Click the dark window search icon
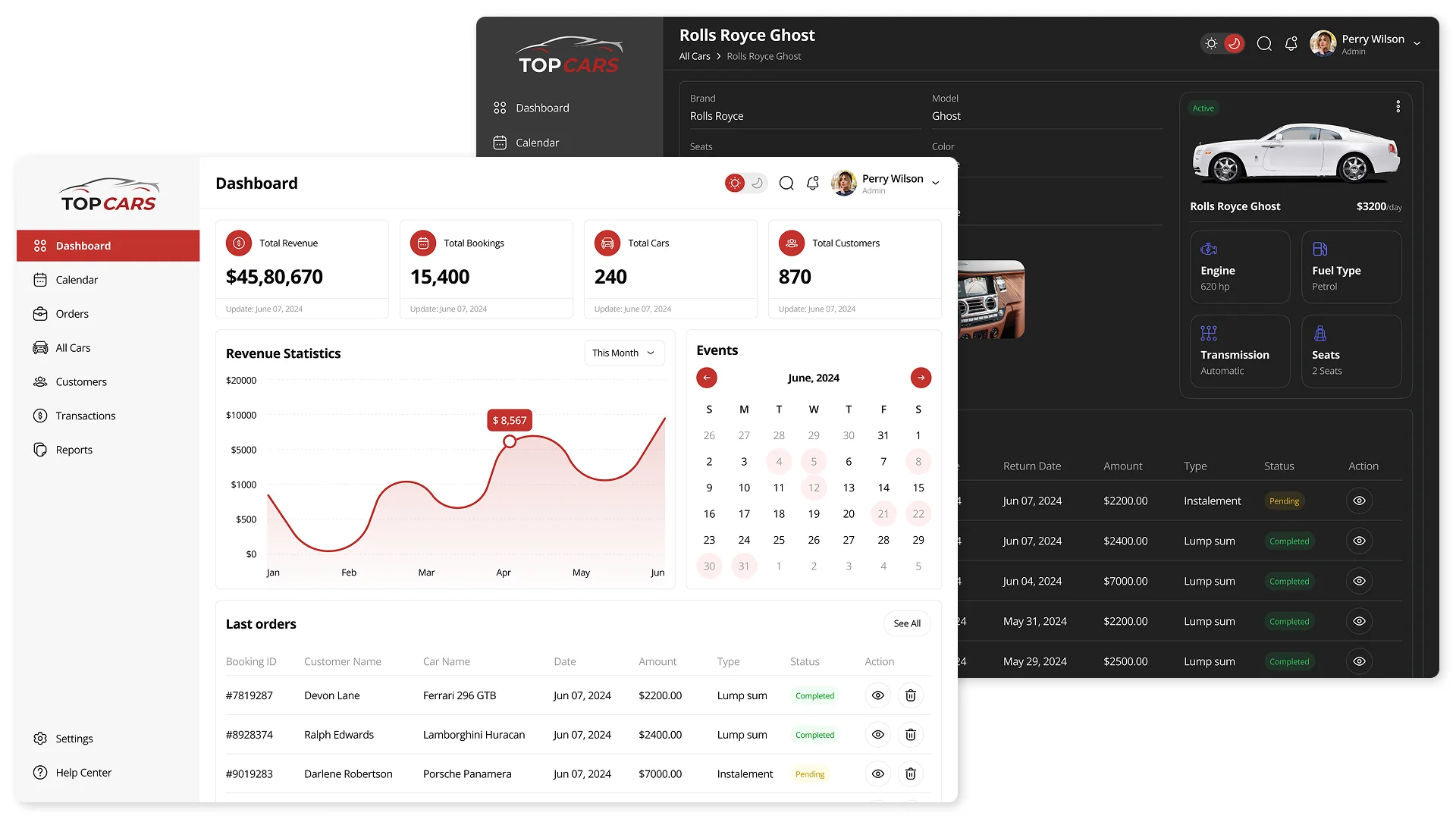1456x819 pixels. point(1264,44)
